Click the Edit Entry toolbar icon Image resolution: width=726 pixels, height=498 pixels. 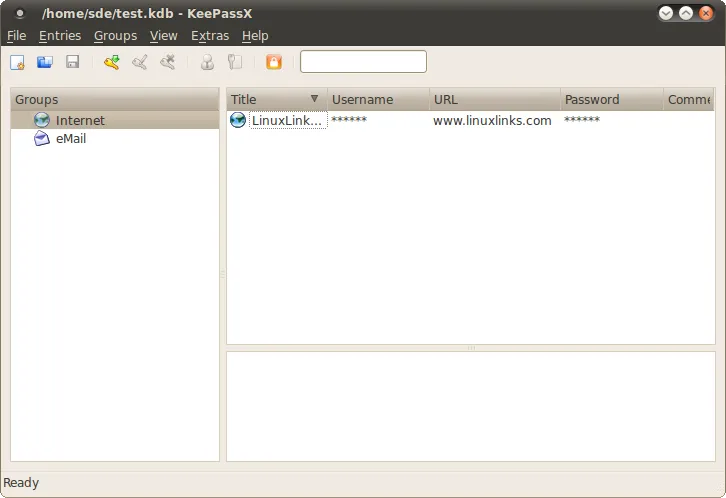pos(140,62)
